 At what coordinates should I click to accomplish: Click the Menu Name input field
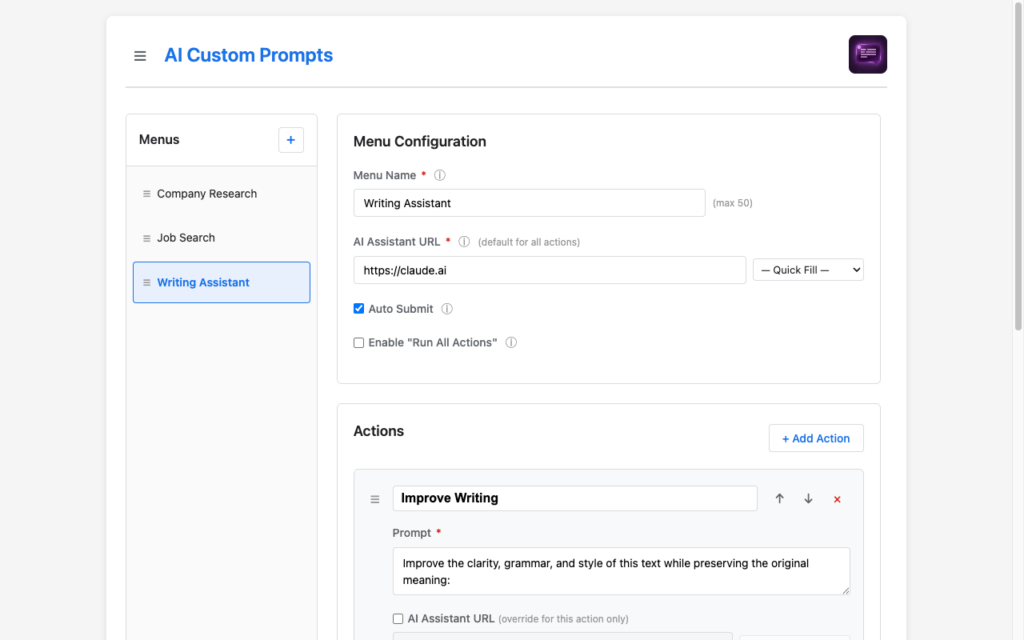coord(529,203)
